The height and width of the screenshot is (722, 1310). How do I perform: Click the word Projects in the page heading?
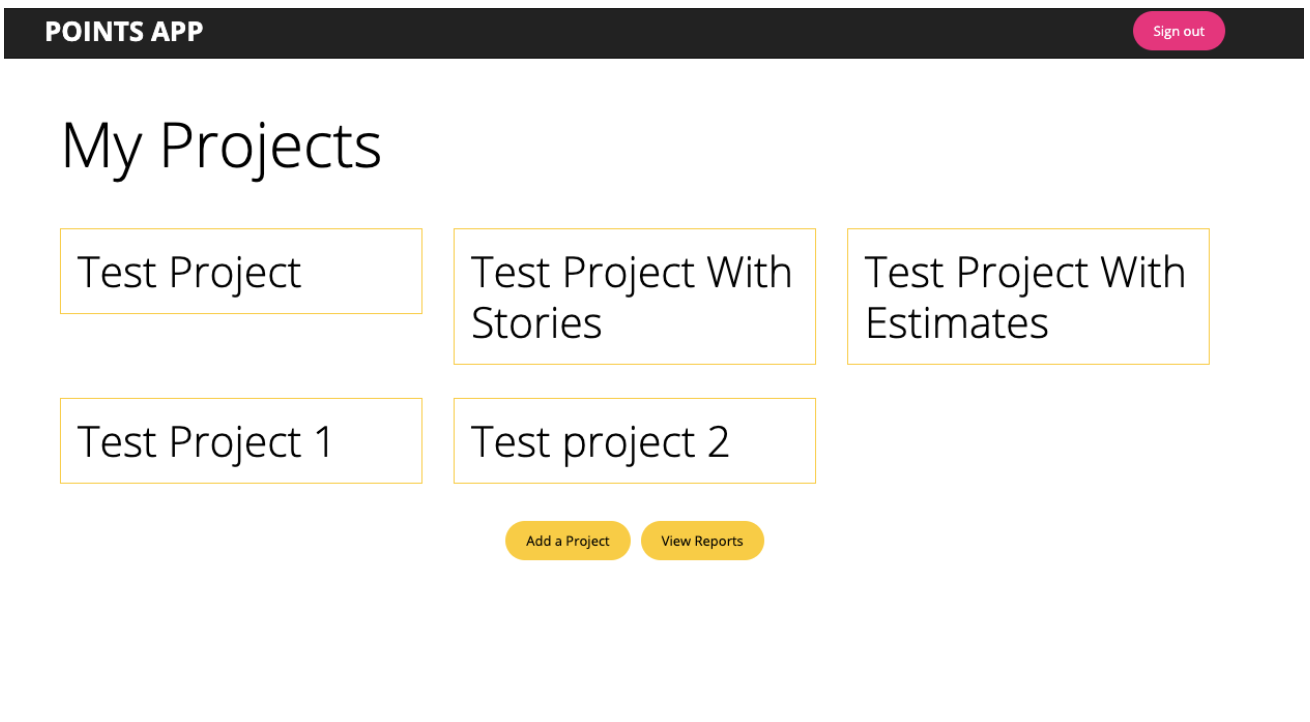point(270,146)
